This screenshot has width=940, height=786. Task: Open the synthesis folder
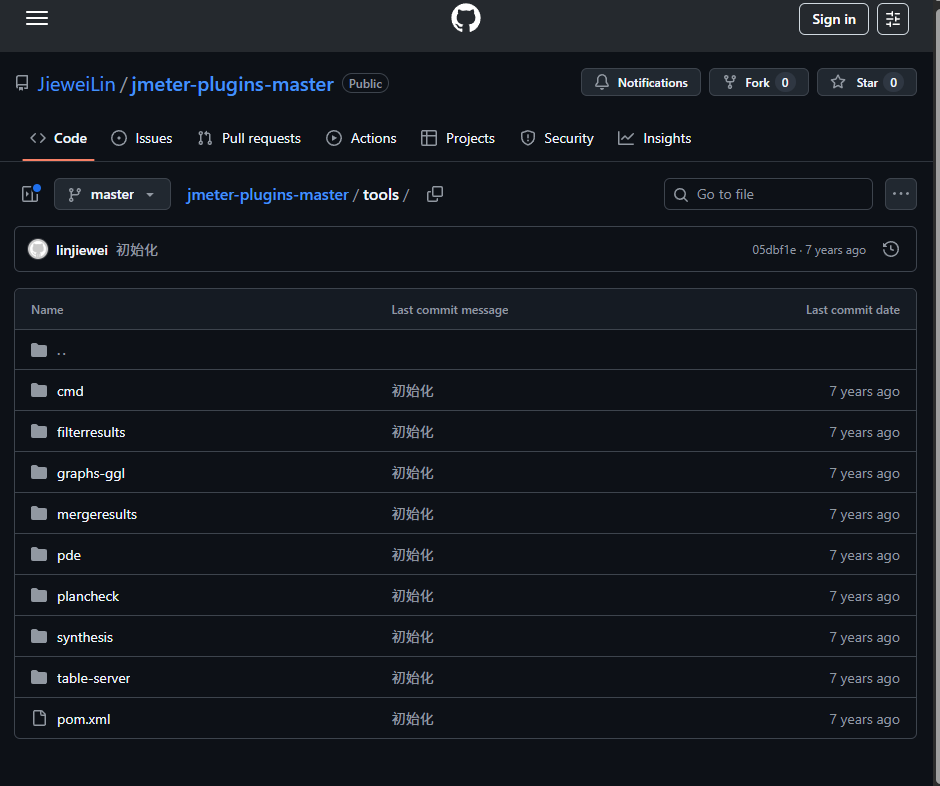coord(85,637)
